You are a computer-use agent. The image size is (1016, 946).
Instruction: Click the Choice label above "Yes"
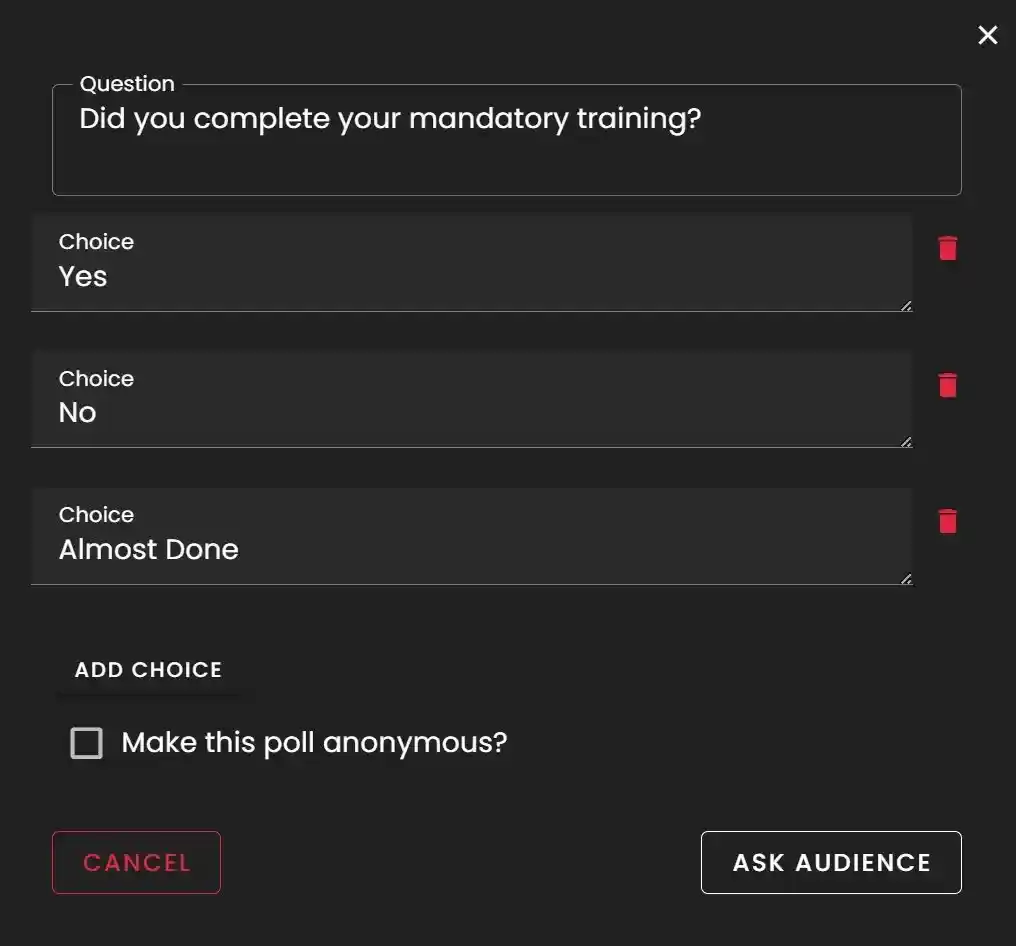[96, 241]
